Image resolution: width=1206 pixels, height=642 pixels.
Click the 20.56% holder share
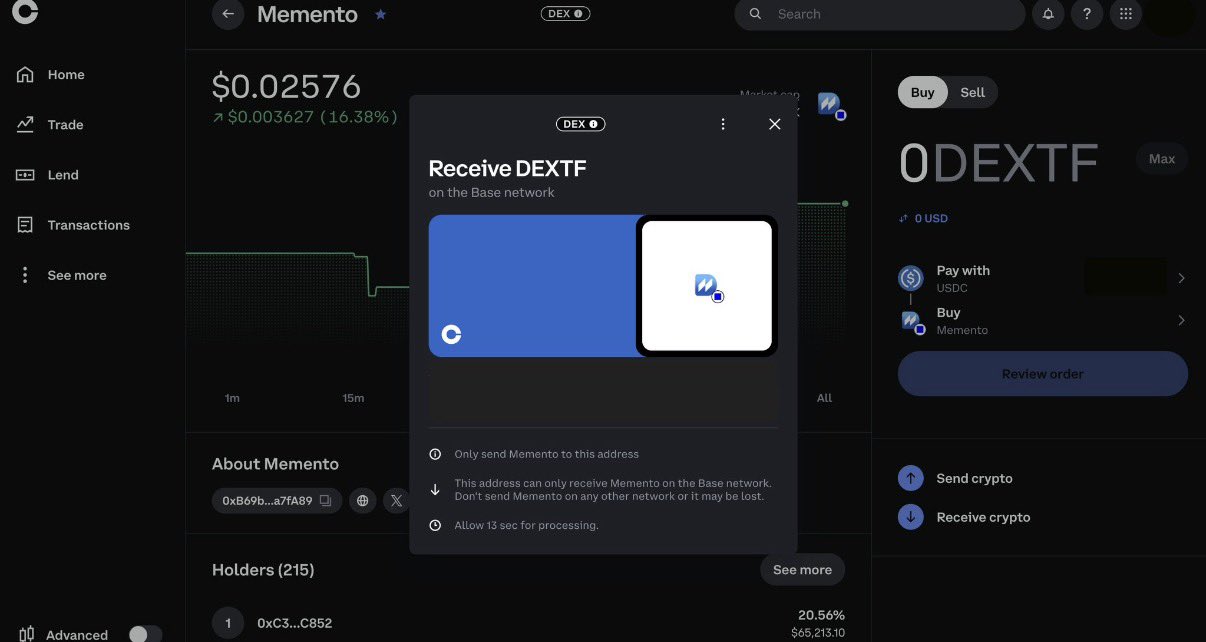click(x=821, y=615)
